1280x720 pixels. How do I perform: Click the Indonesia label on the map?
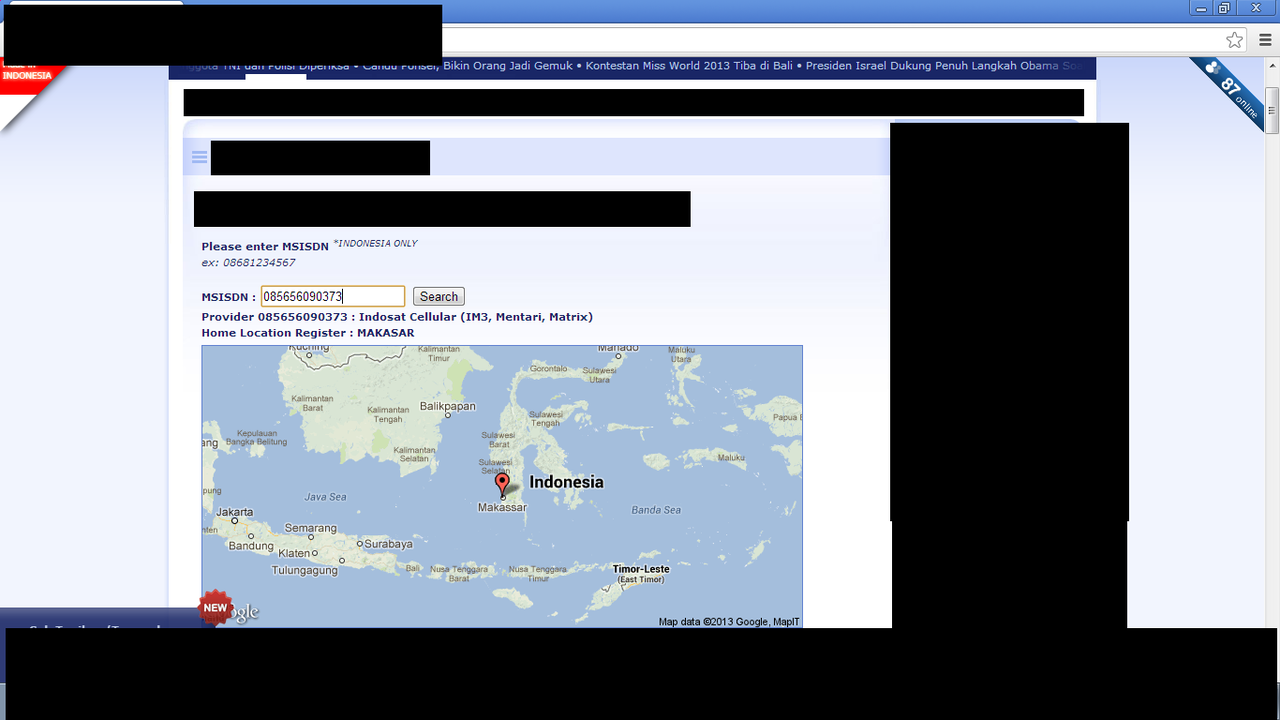566,482
